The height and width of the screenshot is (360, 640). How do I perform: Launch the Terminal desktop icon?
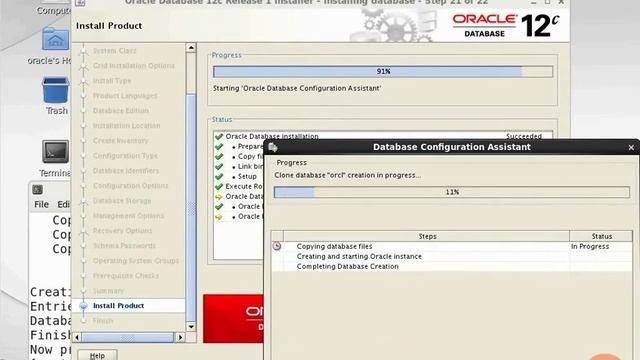(56, 151)
